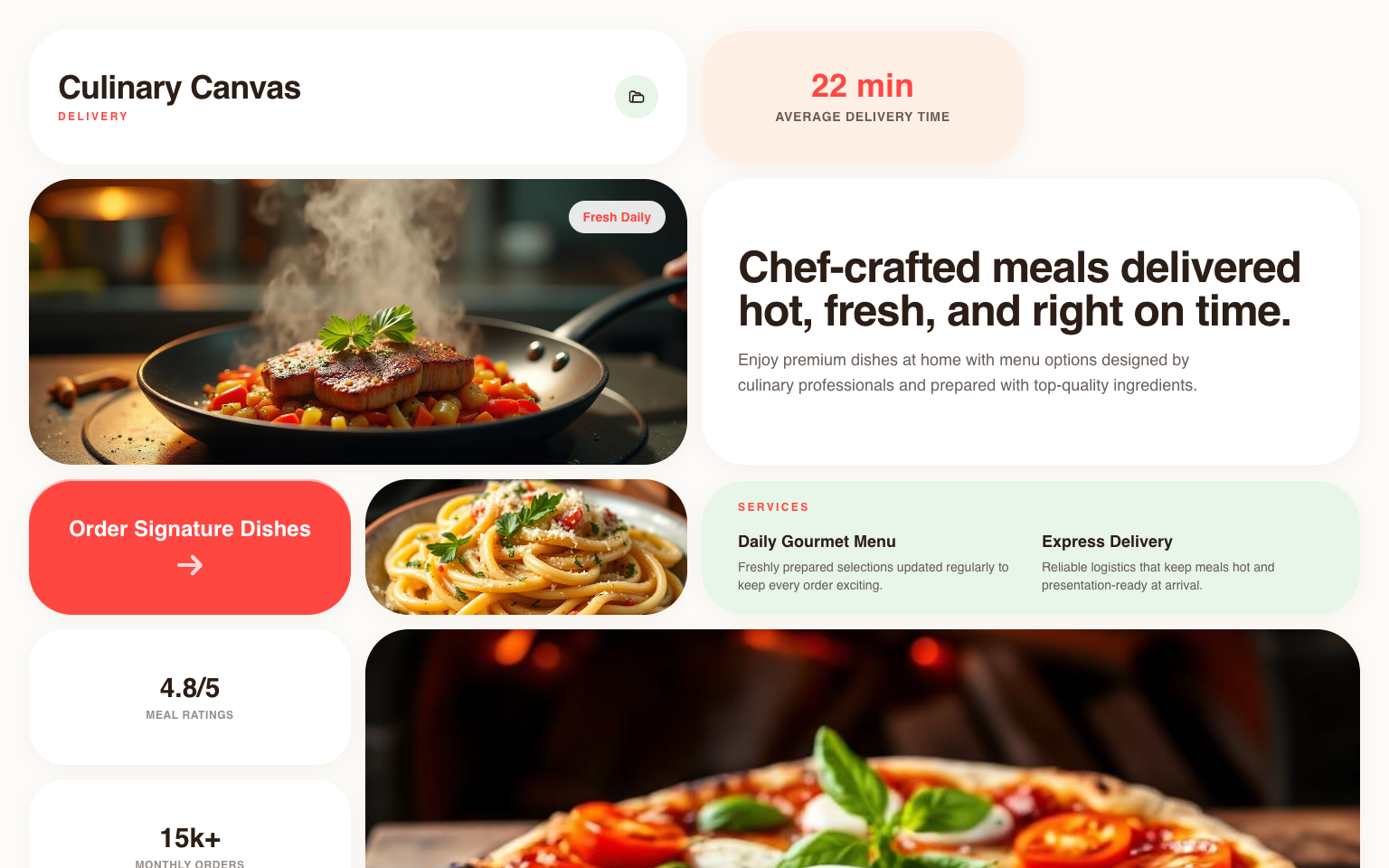Screen dimensions: 1389x868
Task: Open the margherita pizza image
Action: [863, 749]
